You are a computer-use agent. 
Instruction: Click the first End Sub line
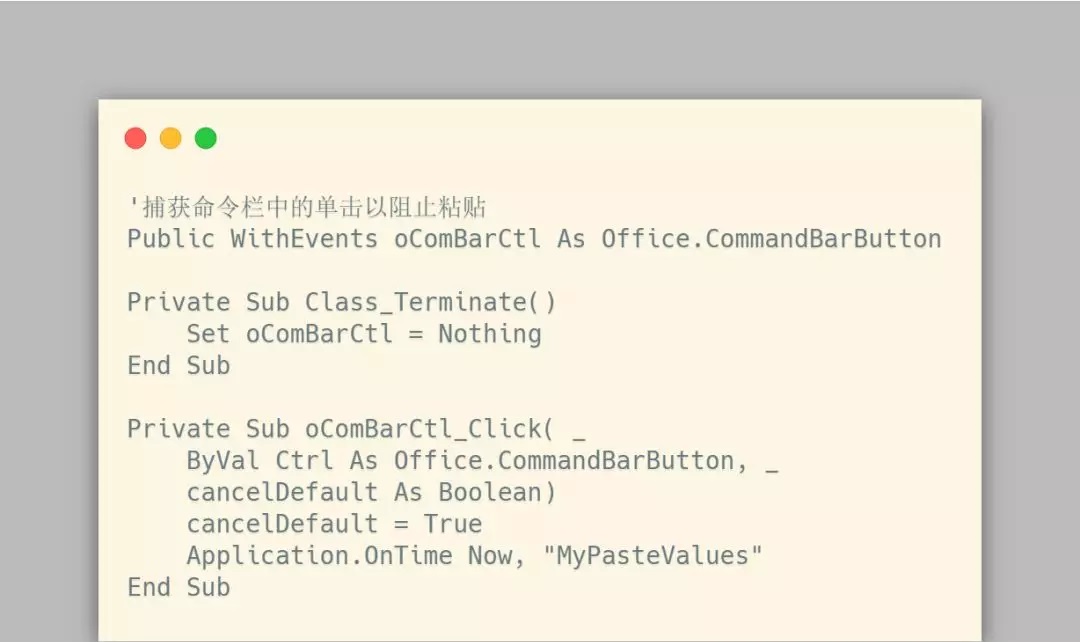click(x=179, y=366)
